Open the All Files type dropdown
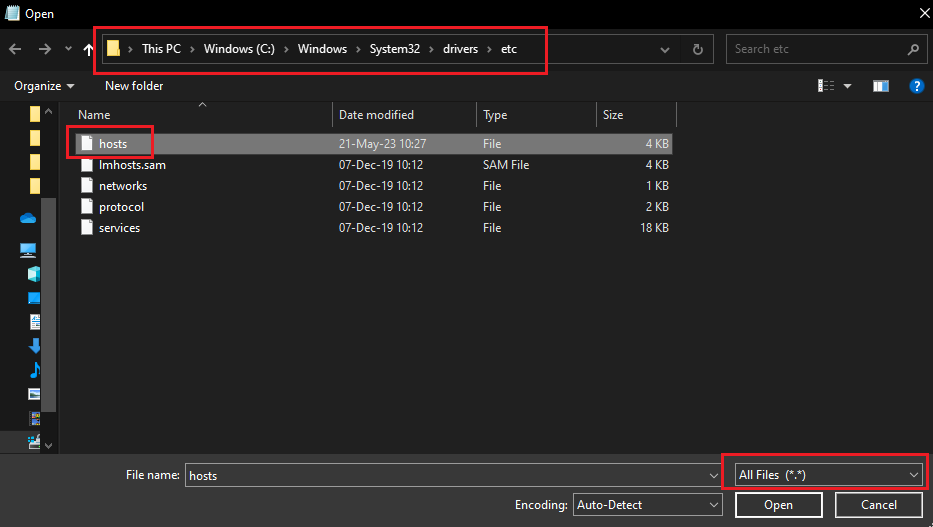Image resolution: width=933 pixels, height=527 pixels. coord(827,475)
